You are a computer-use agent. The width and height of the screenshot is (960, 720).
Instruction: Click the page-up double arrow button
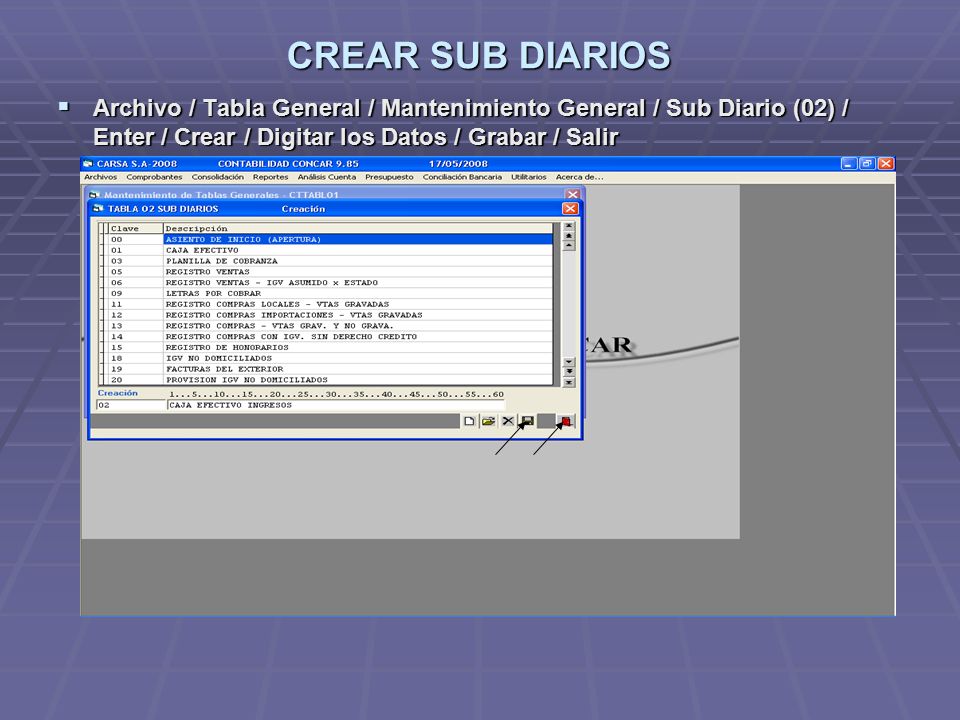point(569,236)
